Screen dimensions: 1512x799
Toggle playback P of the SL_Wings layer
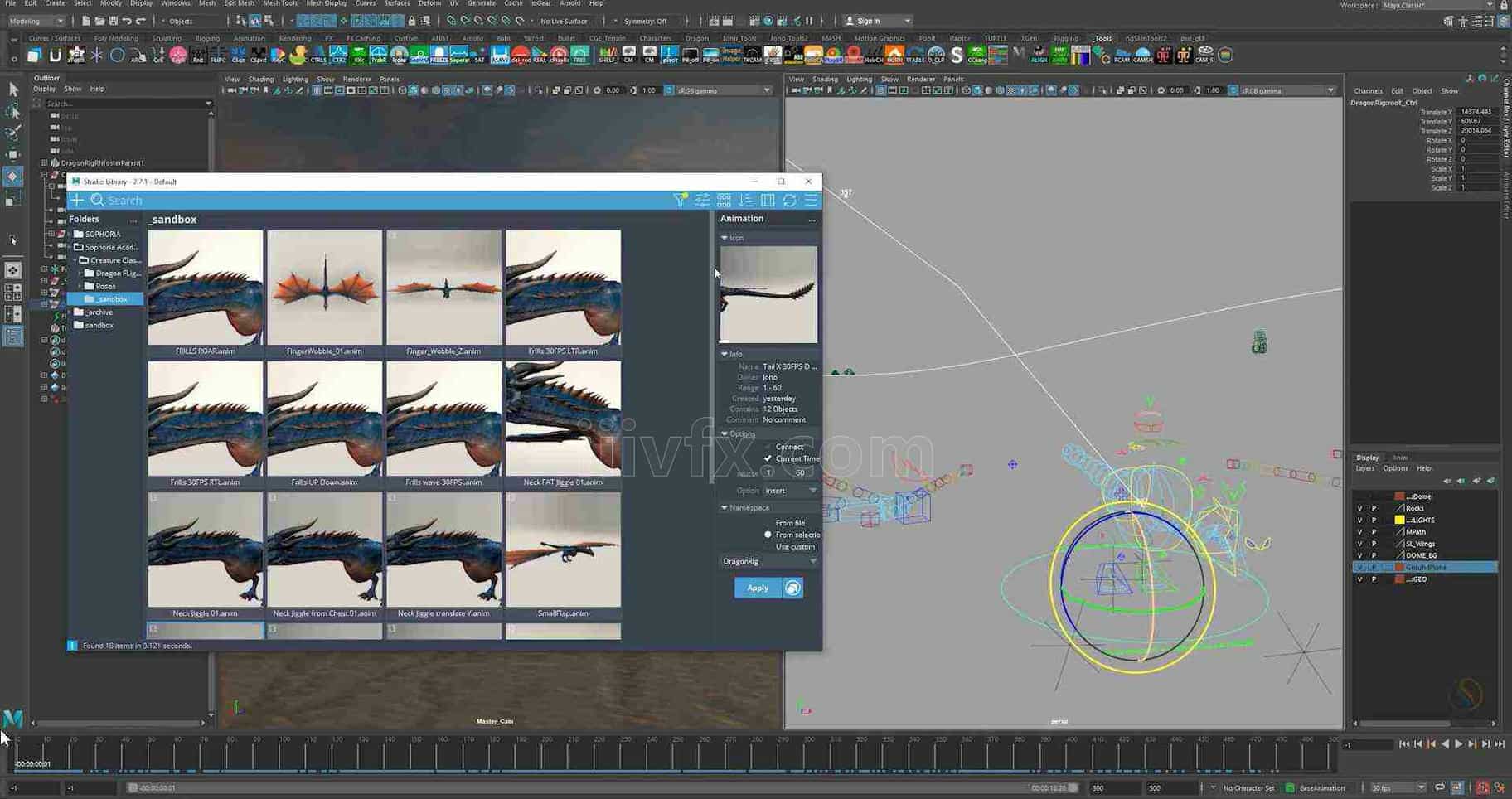1374,544
